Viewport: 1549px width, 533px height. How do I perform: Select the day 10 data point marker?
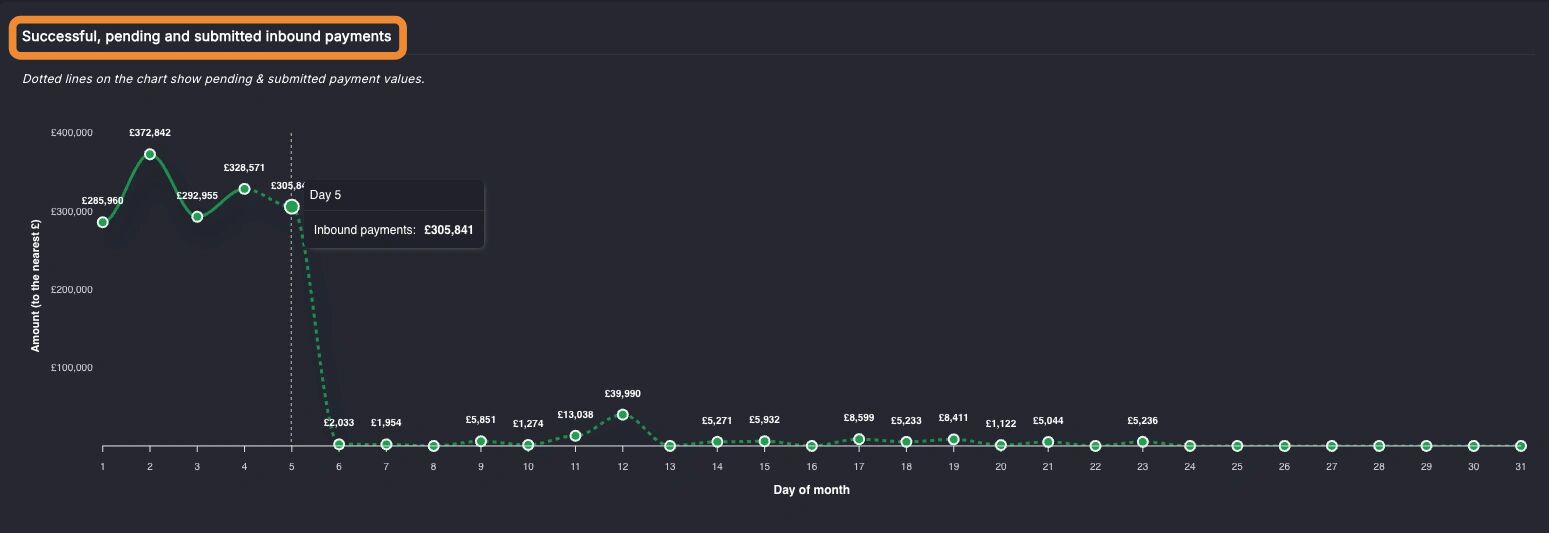[x=528, y=445]
